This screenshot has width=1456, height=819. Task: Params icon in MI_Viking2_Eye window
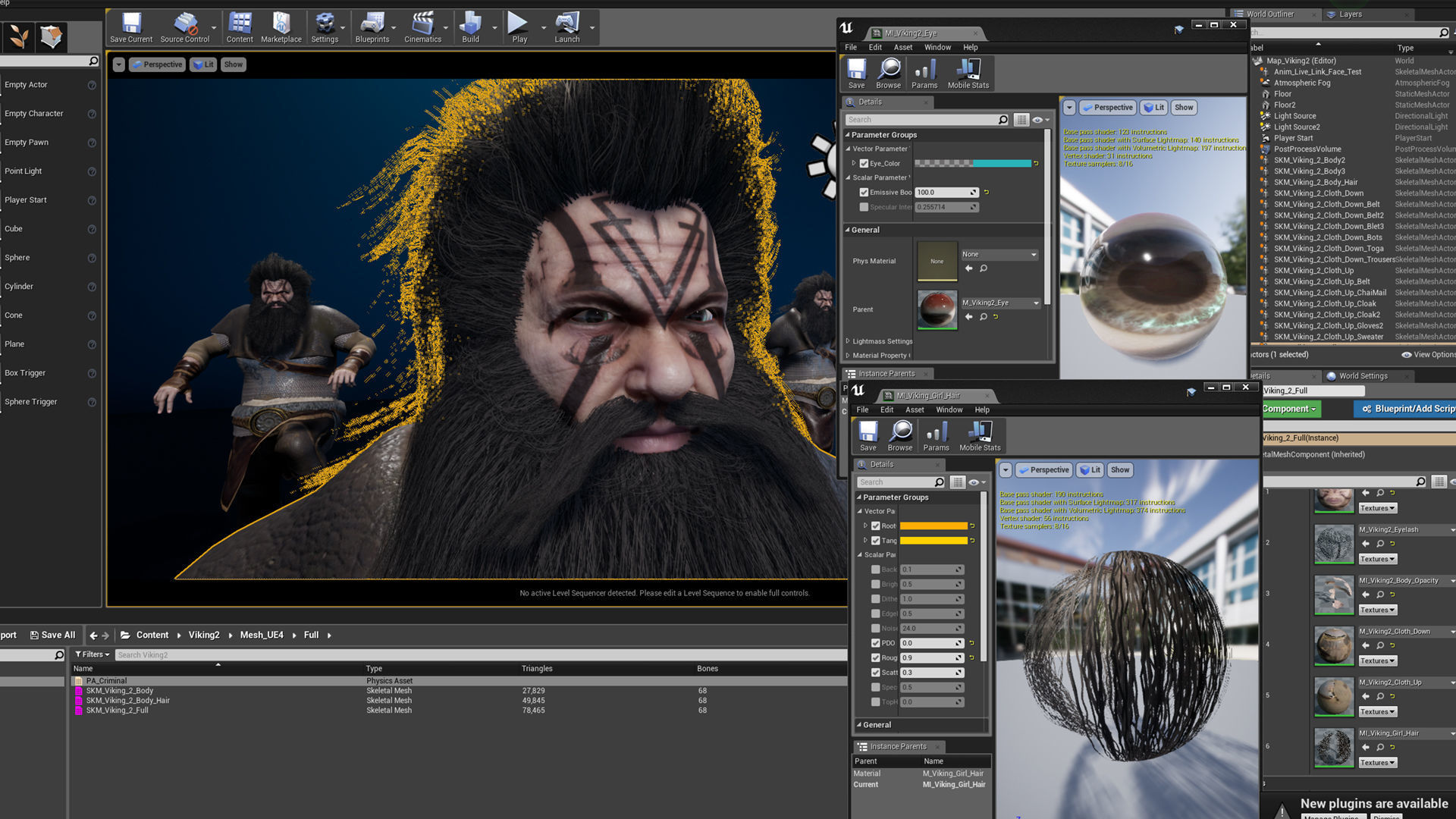[x=924, y=74]
